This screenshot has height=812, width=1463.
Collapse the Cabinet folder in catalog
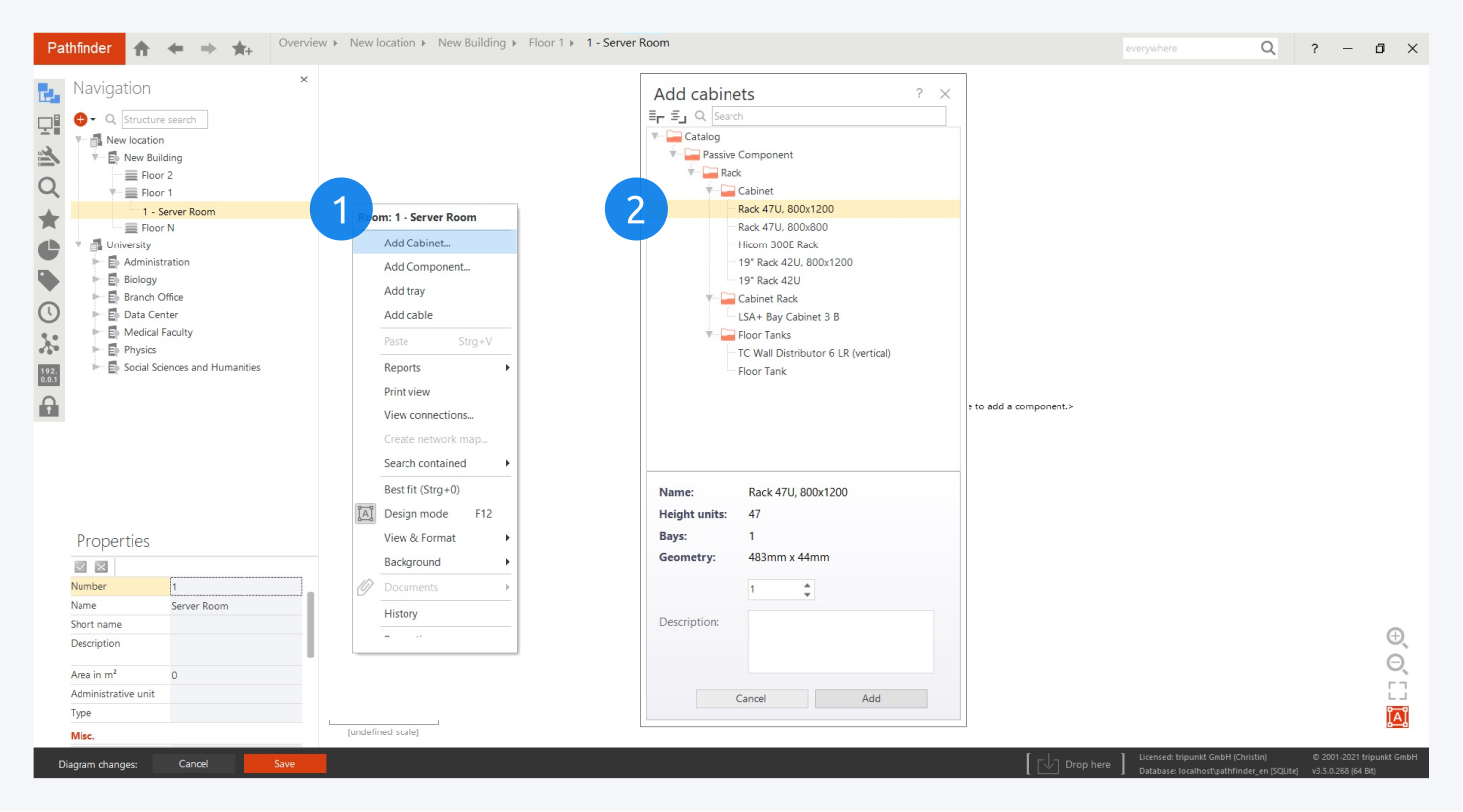pos(710,191)
